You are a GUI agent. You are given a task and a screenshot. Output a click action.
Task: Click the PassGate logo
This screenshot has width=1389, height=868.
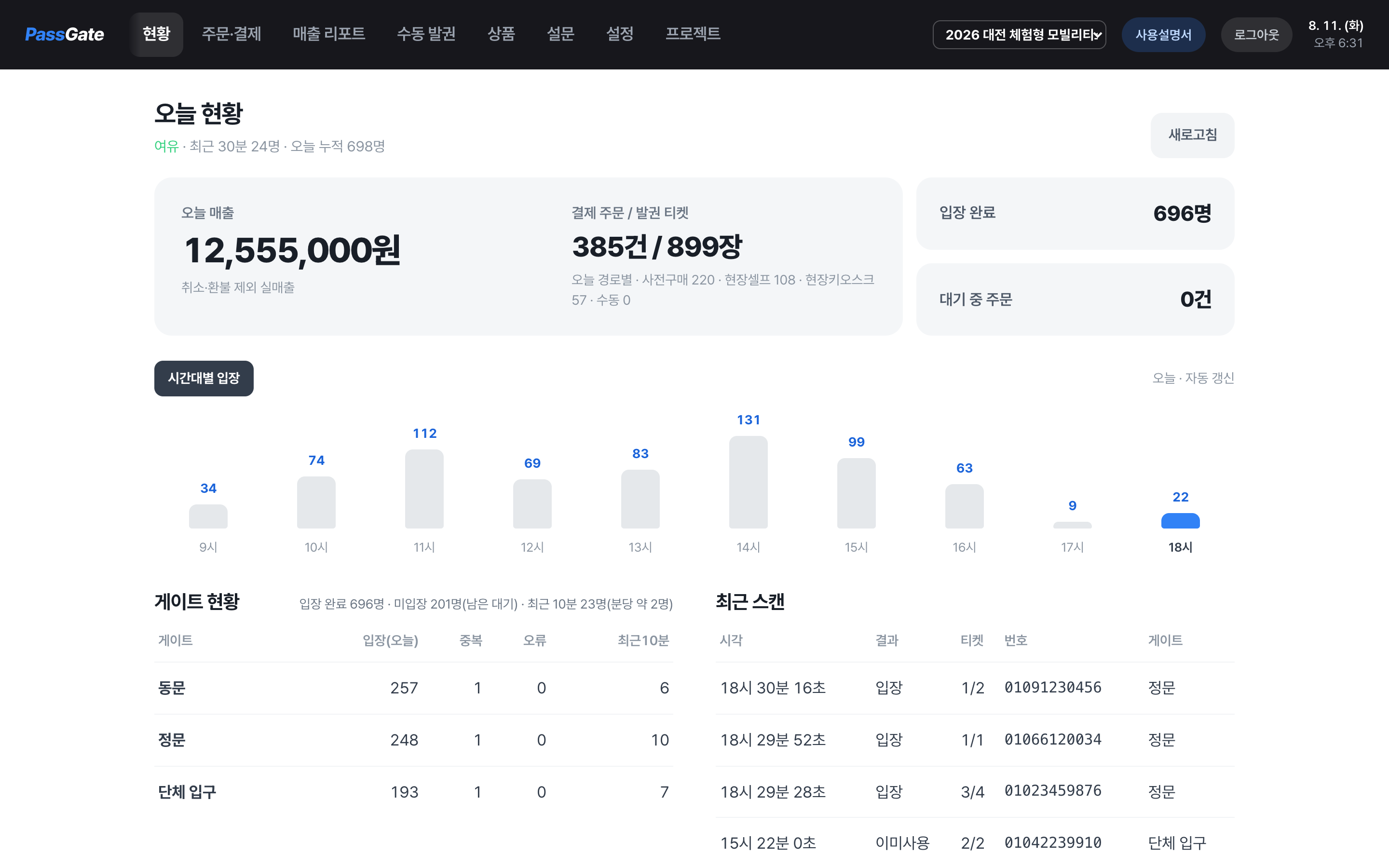(x=64, y=34)
